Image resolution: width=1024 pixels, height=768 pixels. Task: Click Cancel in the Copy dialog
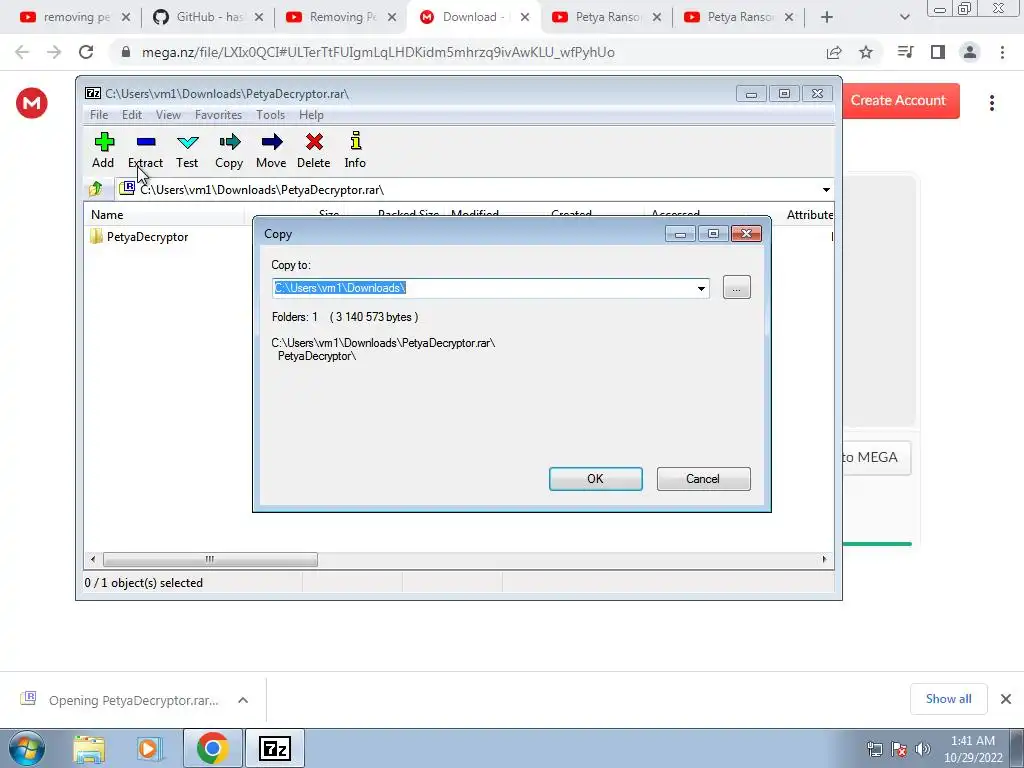[x=703, y=479]
